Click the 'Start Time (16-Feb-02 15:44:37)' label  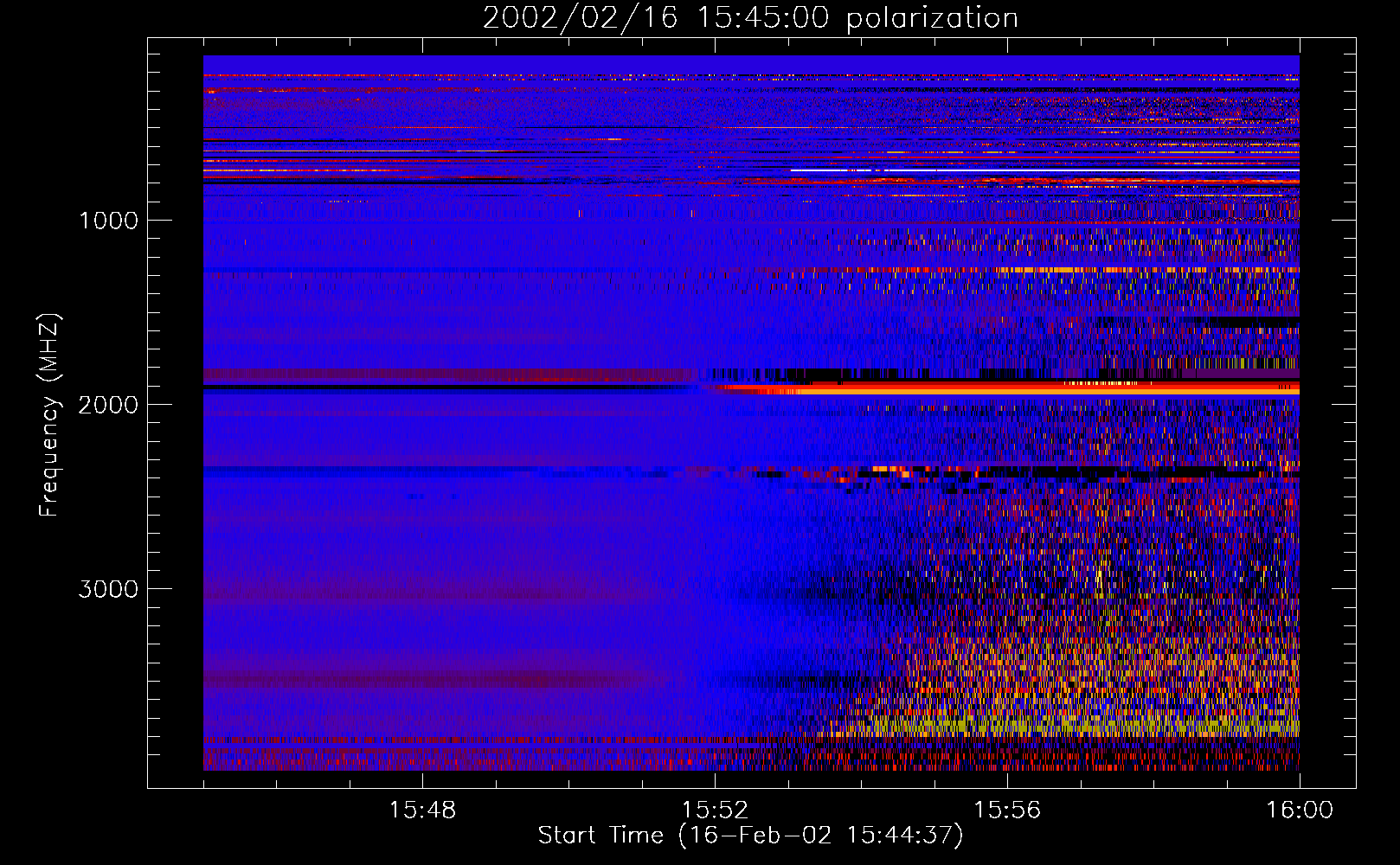coord(750,836)
